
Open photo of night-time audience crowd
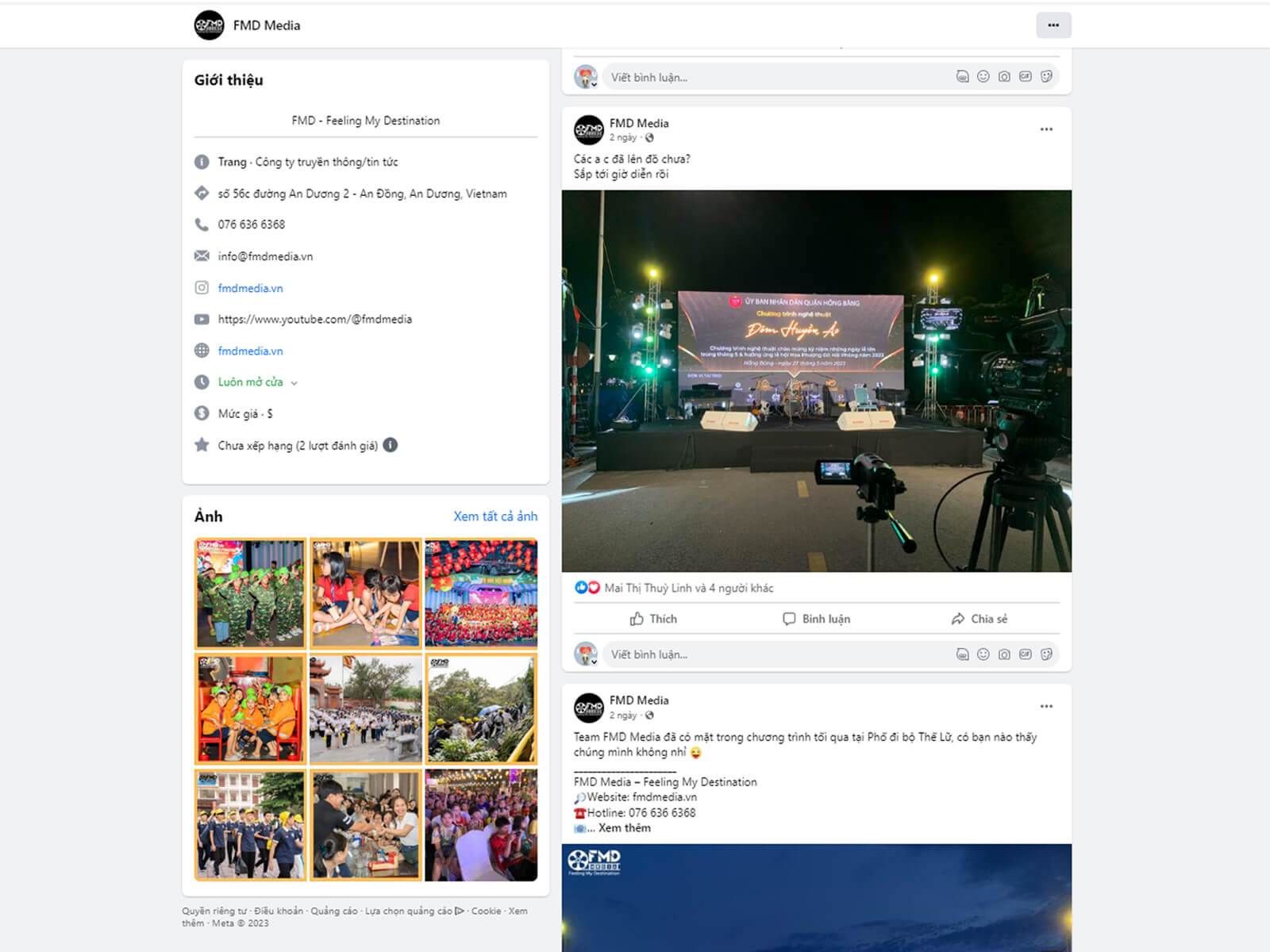(x=481, y=825)
